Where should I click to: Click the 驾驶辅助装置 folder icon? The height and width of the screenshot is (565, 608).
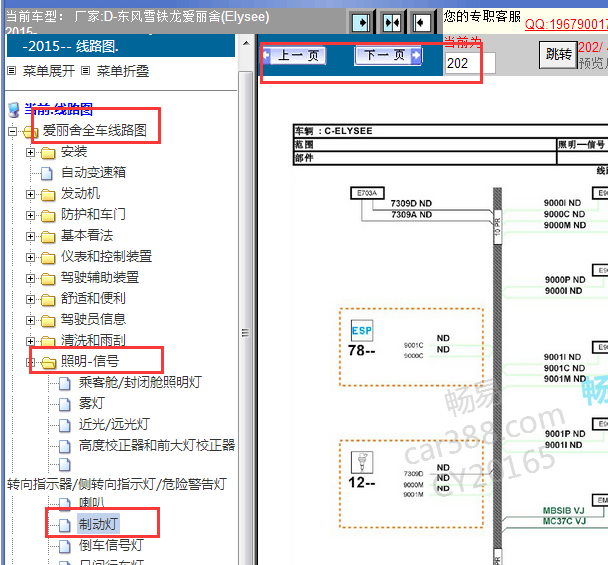point(48,278)
